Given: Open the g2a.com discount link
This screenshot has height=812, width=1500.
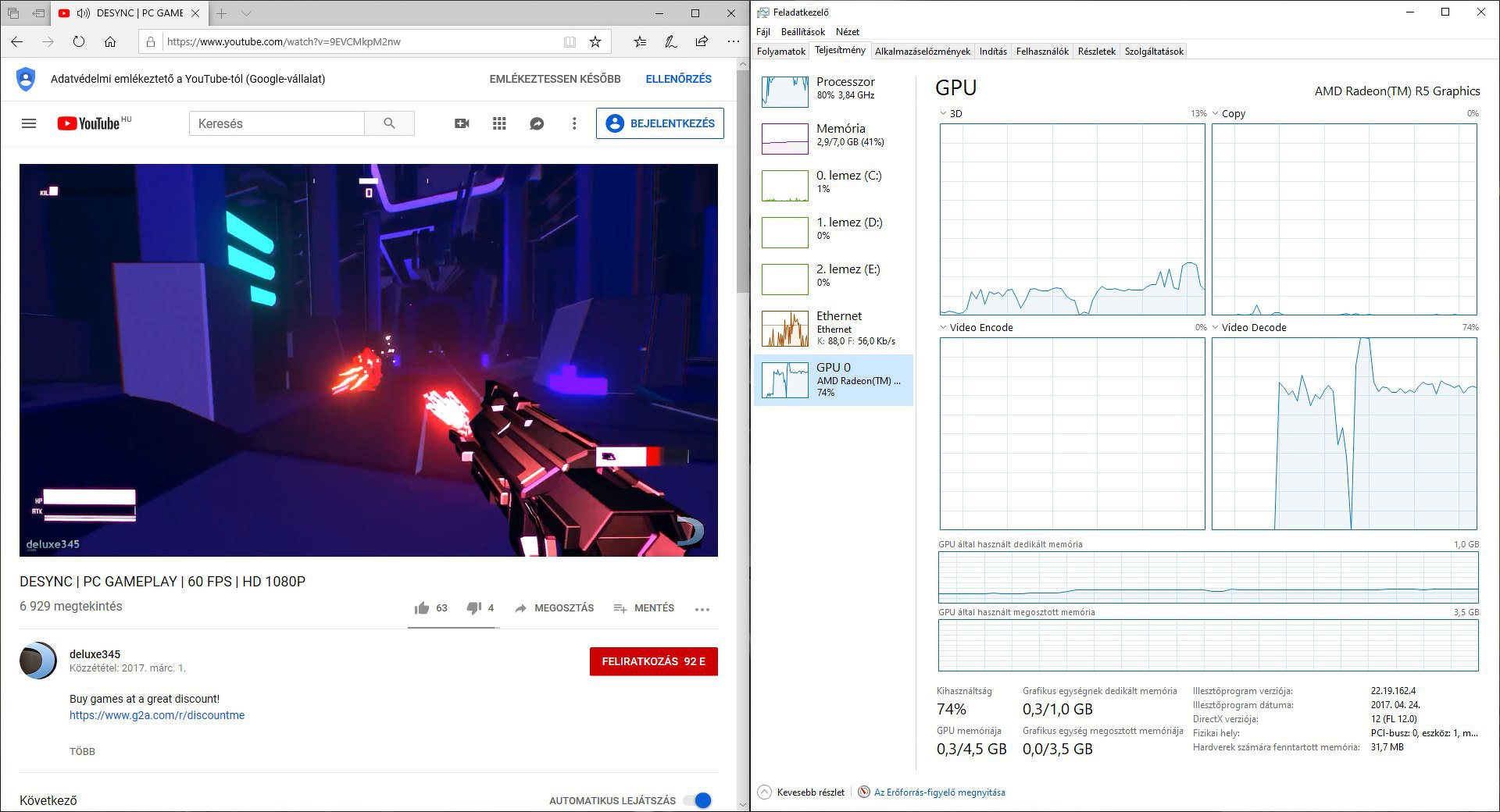Looking at the screenshot, I should point(157,715).
